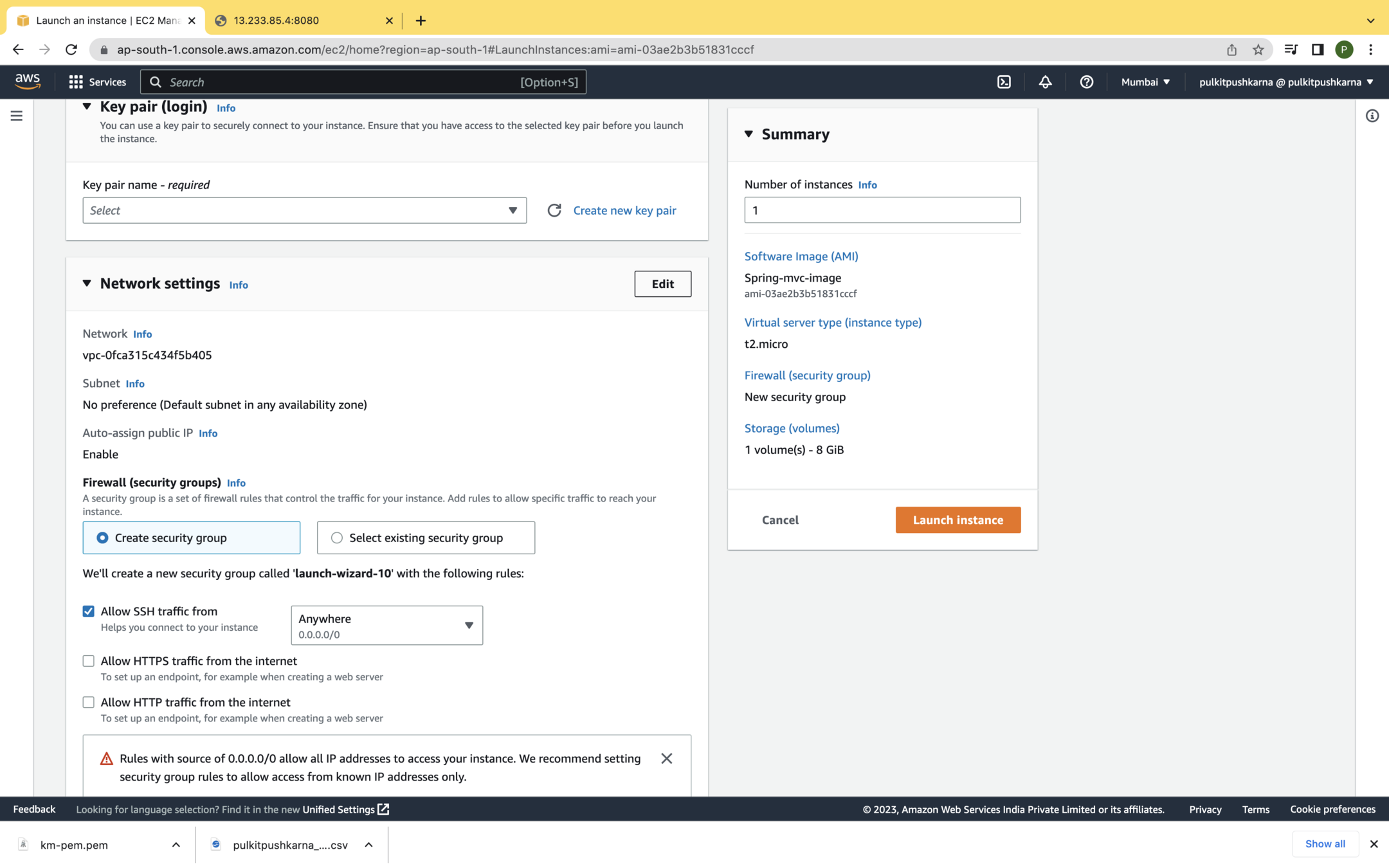Screen dimensions: 1389x868
Task: Open the Services grid menu
Action: click(x=97, y=82)
